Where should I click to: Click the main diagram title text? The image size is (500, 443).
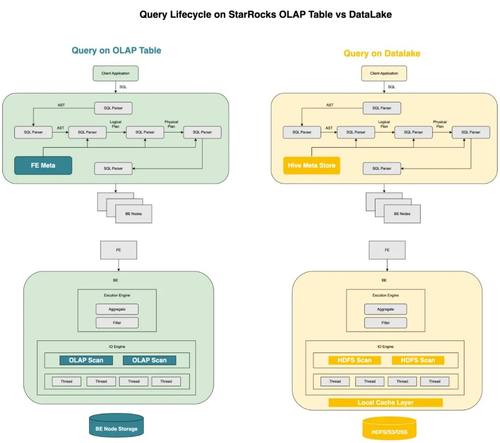coord(265,15)
